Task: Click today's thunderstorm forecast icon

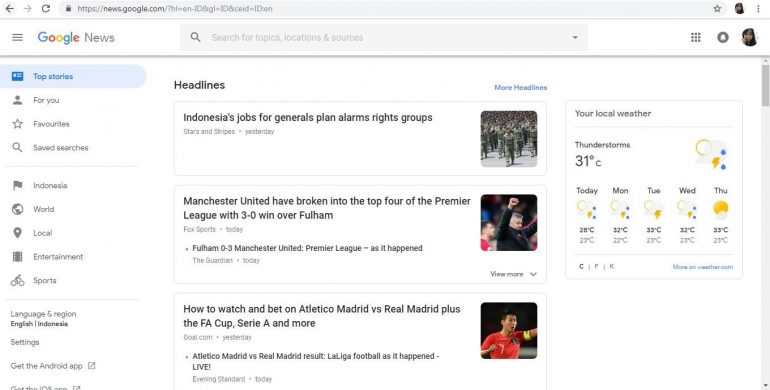Action: (587, 209)
